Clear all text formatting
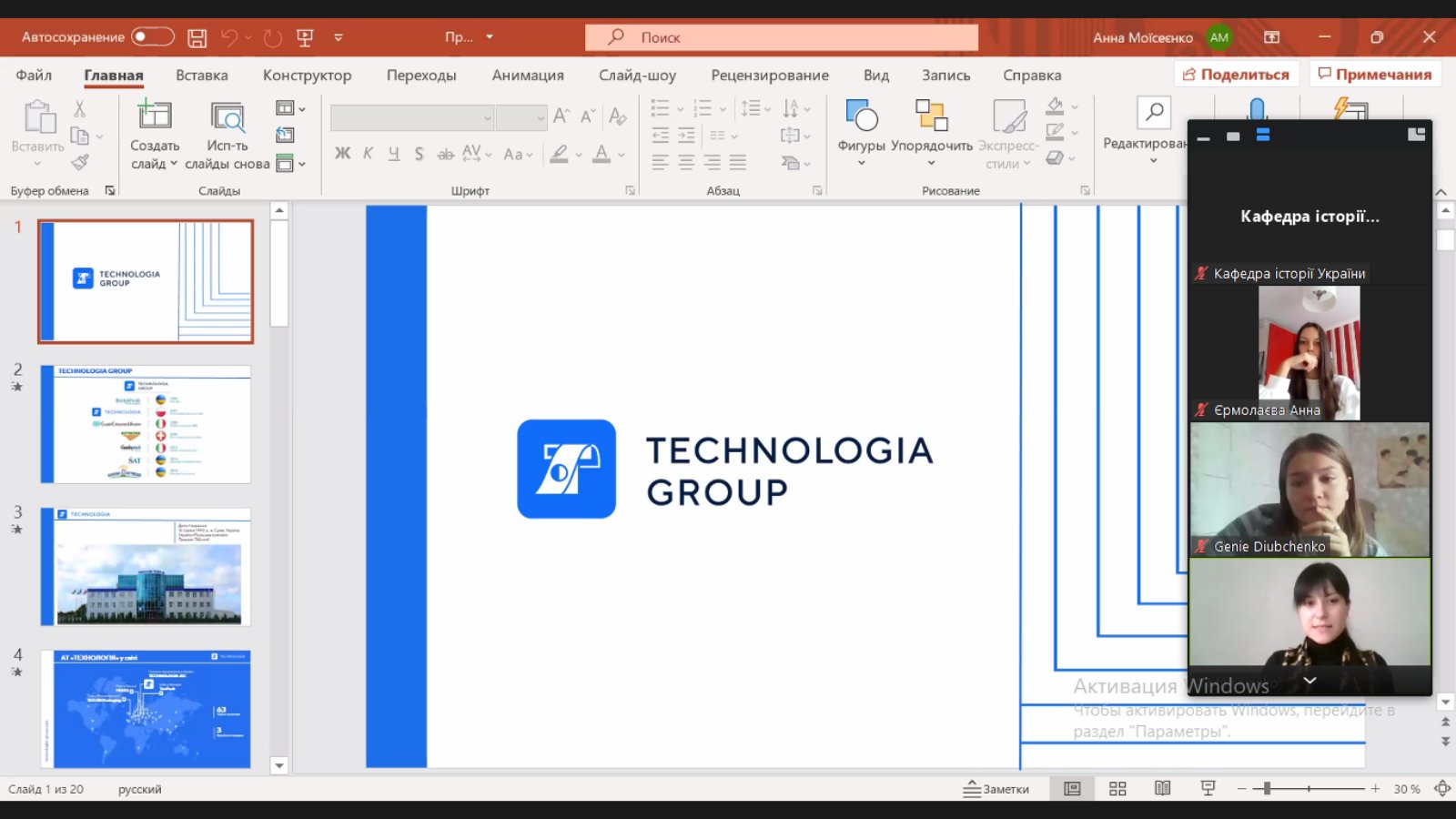The image size is (1456, 819). click(x=618, y=116)
